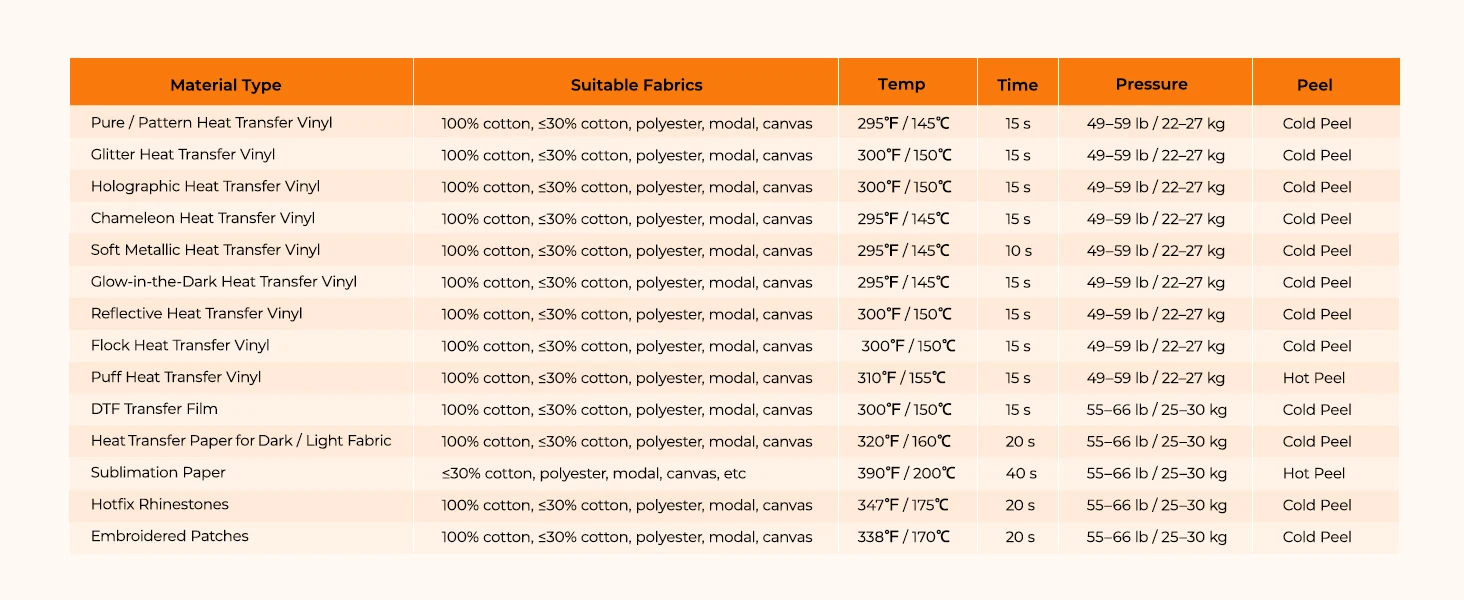Select the Time column header
This screenshot has height=600, width=1464.
coord(1017,85)
